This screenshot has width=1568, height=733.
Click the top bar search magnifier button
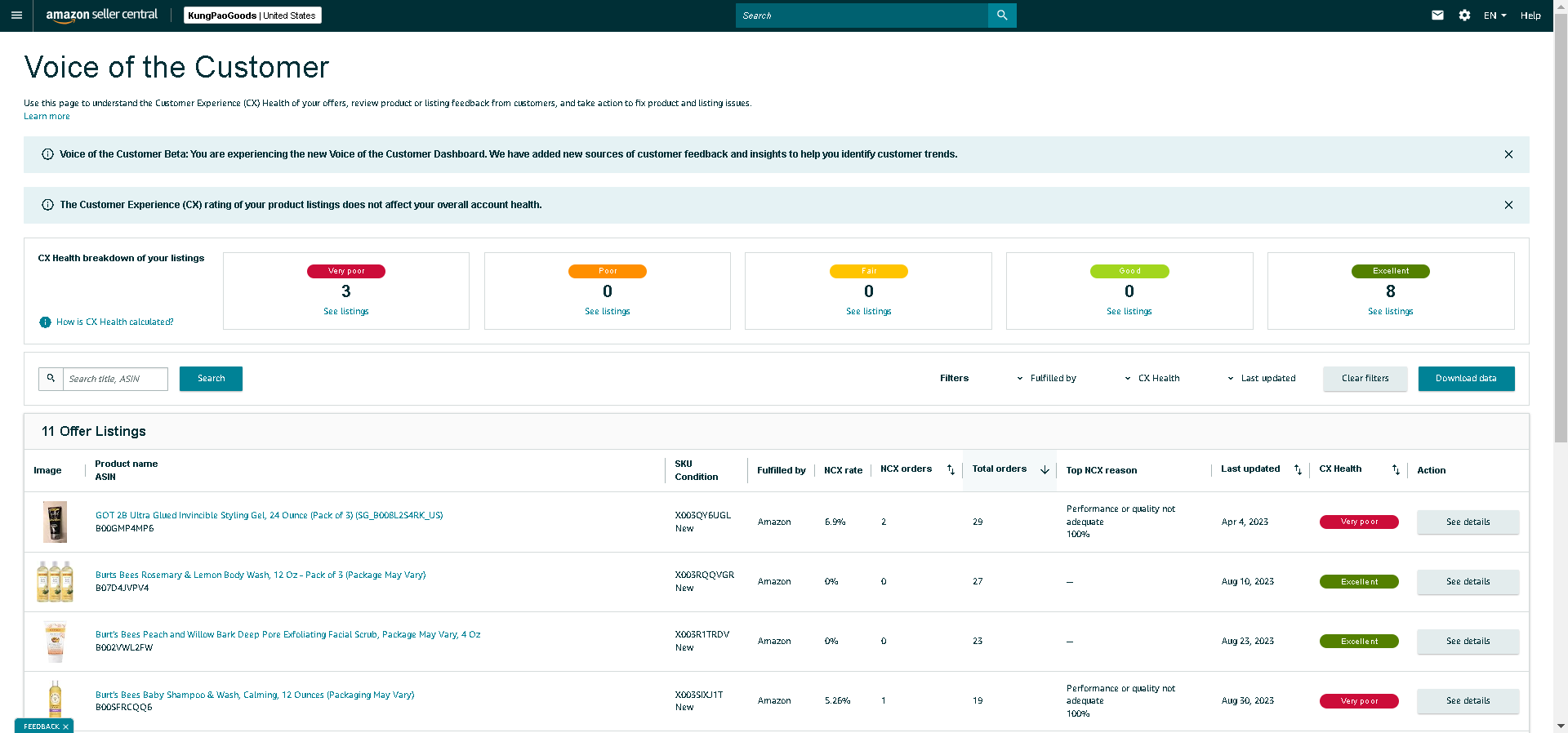coord(1002,16)
